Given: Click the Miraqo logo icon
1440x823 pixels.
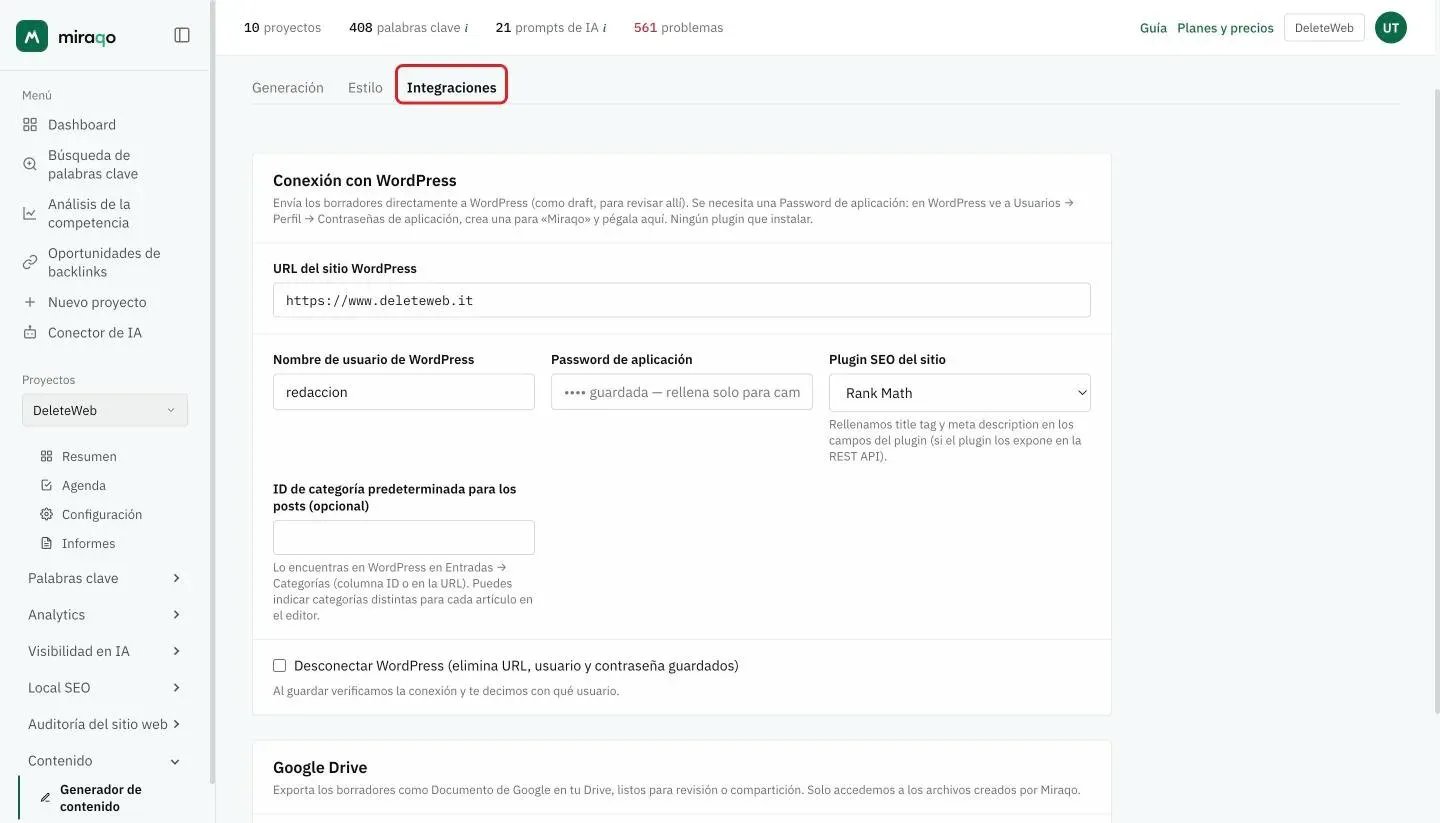Looking at the screenshot, I should (x=32, y=36).
